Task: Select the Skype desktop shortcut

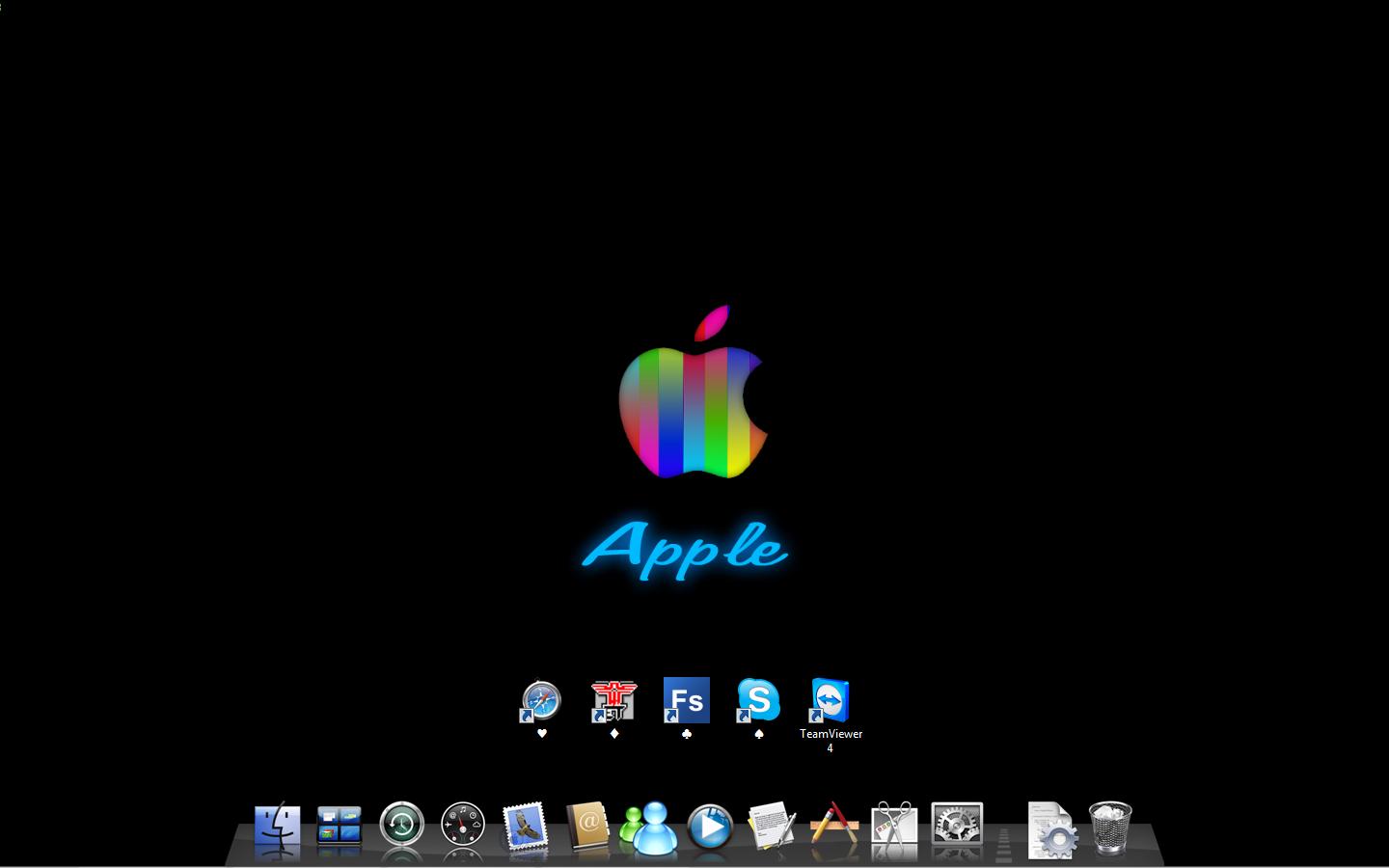Action: [758, 701]
